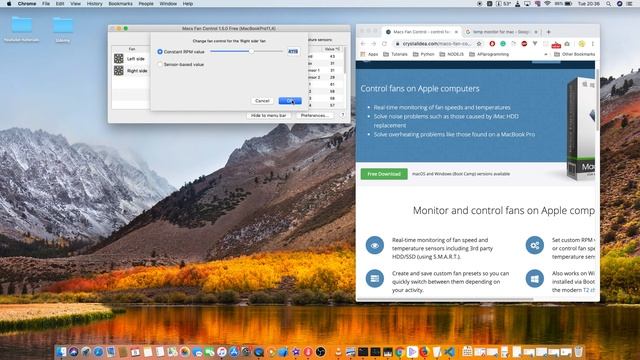Image resolution: width=640 pixels, height=360 pixels.
Task: Close the temp monitor for mac tab
Action: tap(536, 32)
